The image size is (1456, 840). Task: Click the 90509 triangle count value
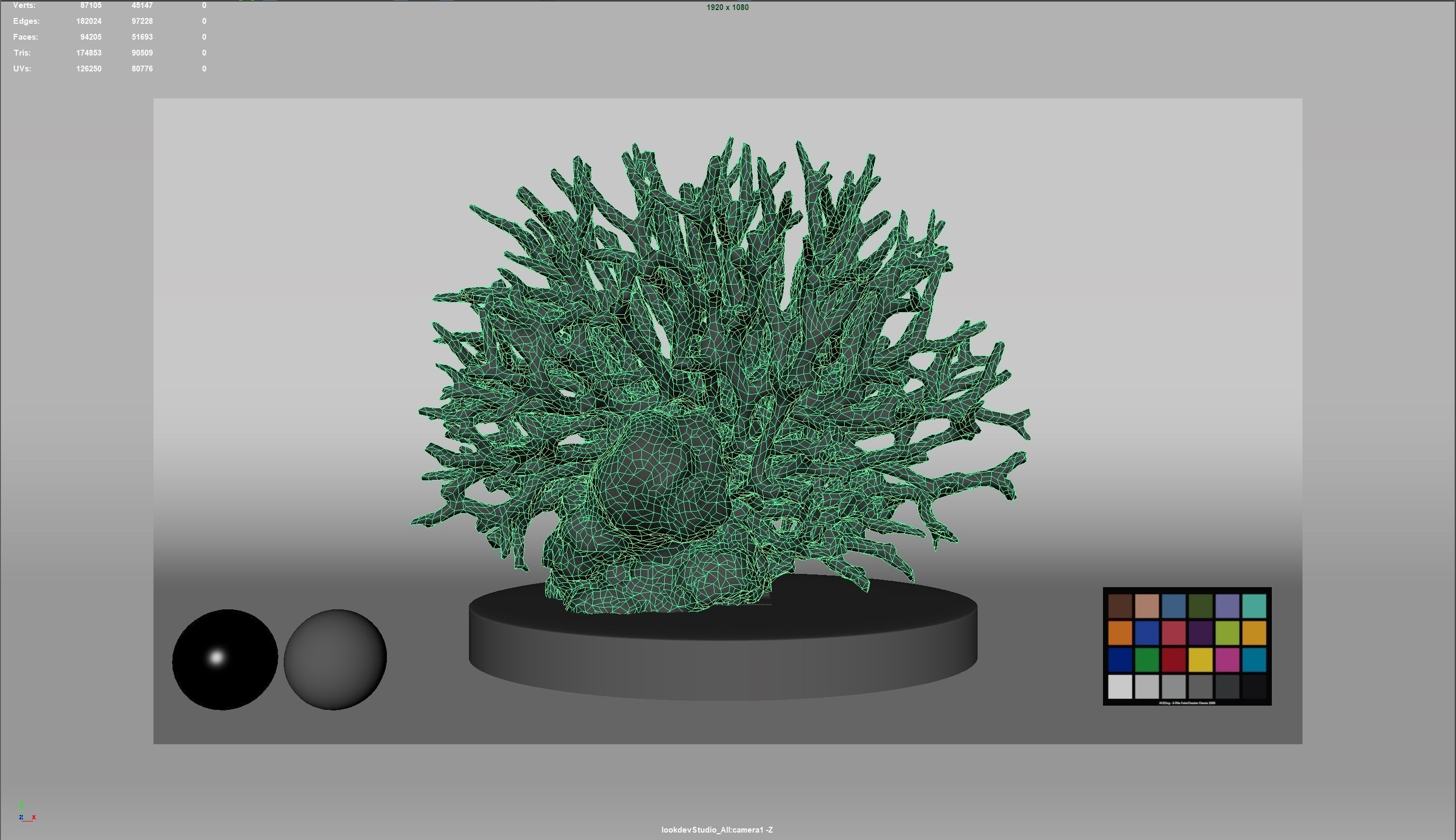(142, 53)
